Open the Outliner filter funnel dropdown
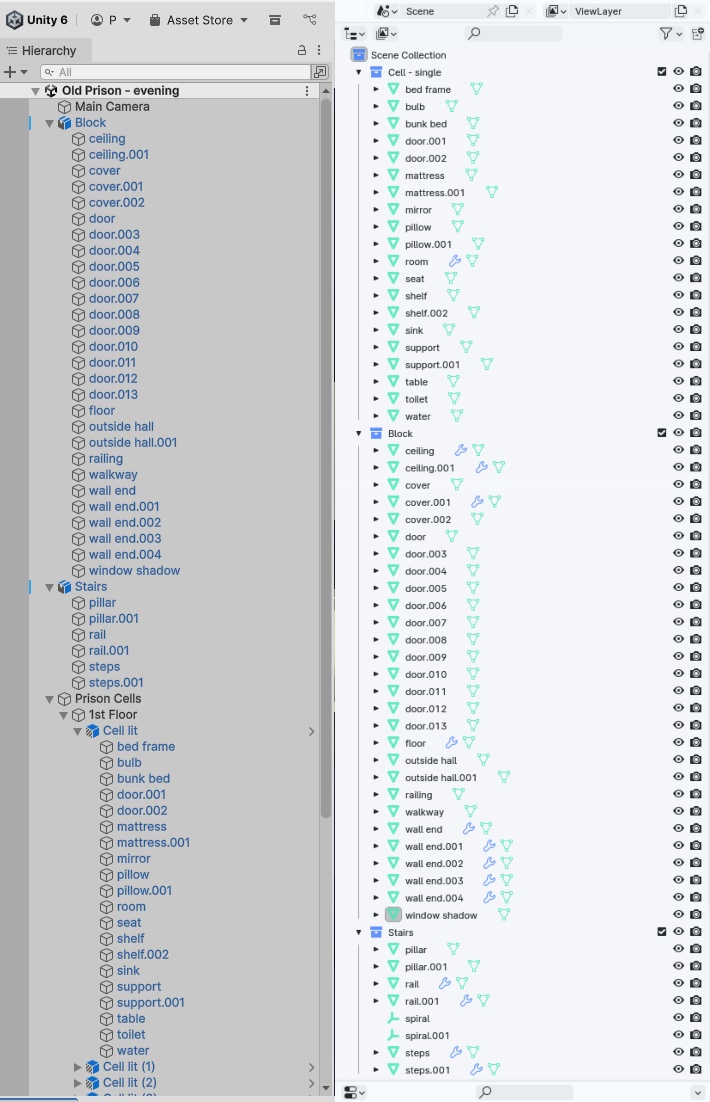 tap(671, 33)
